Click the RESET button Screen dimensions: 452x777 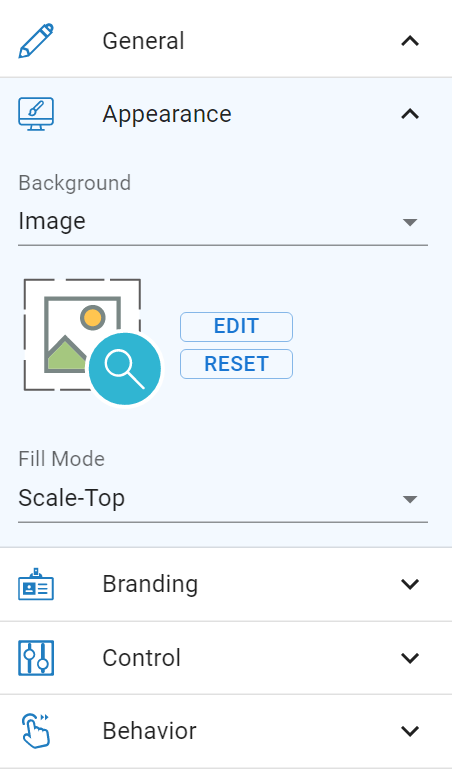236,364
